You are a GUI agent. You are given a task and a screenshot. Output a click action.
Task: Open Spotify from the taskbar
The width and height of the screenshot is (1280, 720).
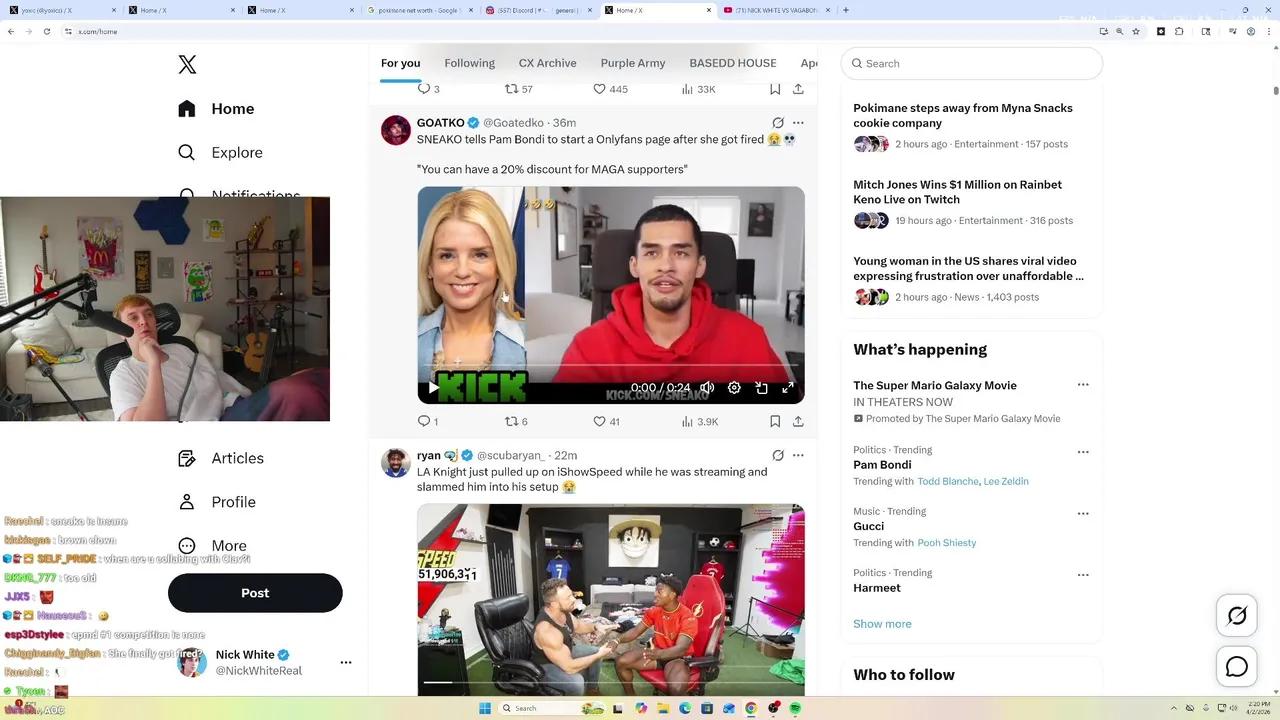click(795, 708)
